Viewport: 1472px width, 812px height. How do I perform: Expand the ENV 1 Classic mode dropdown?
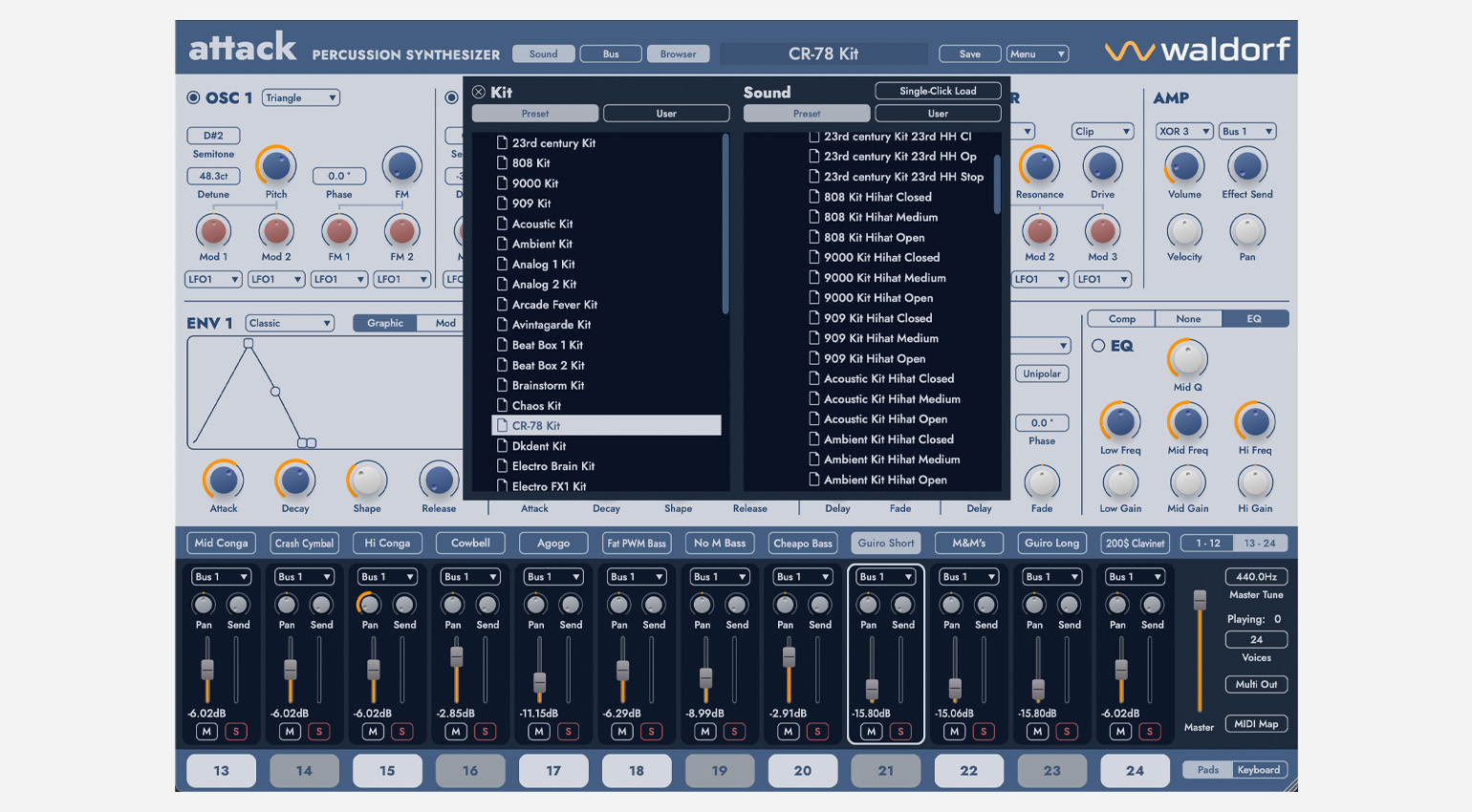[290, 323]
